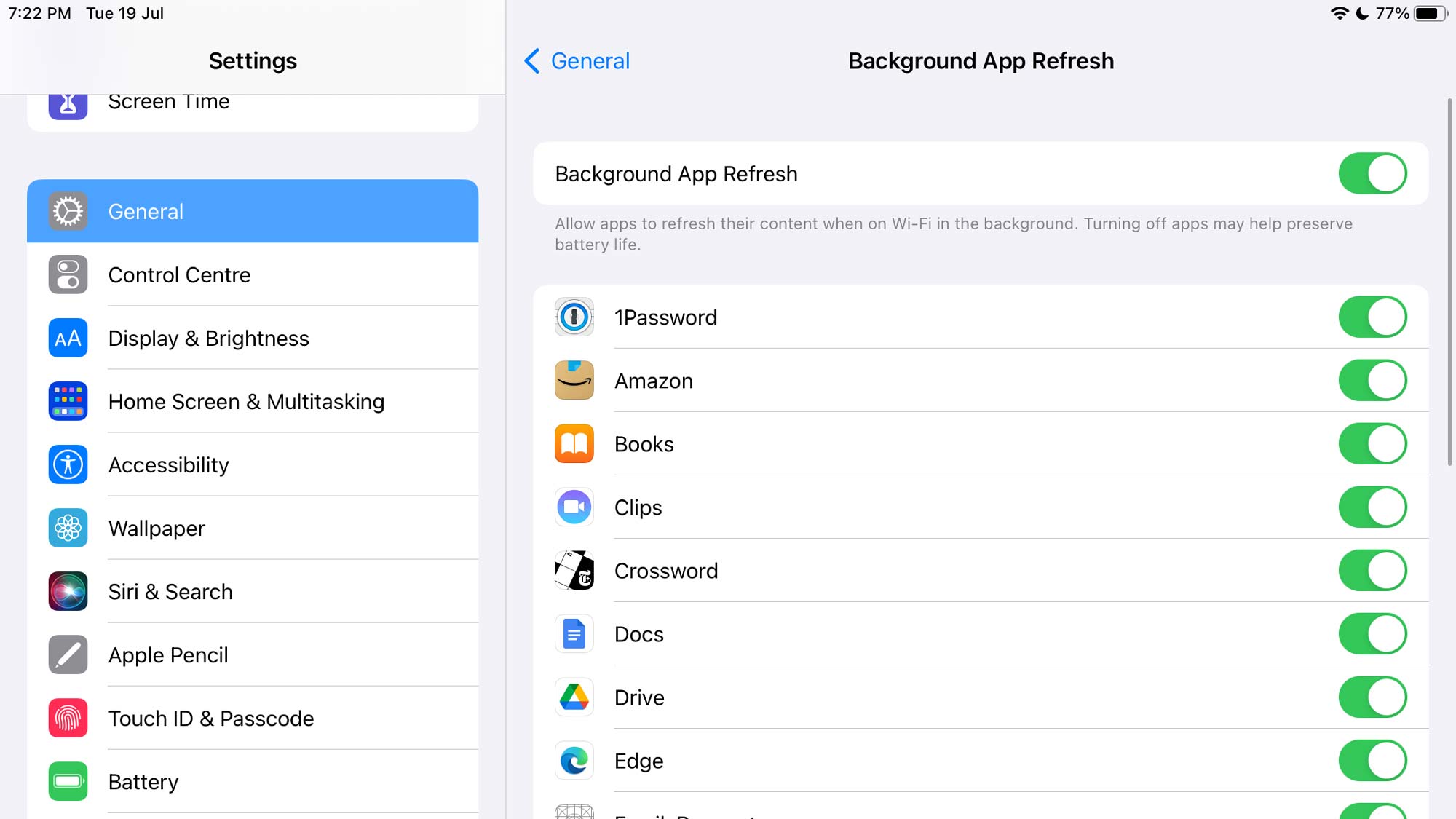
Task: Toggle the Clips background refresh switch
Action: point(1372,507)
